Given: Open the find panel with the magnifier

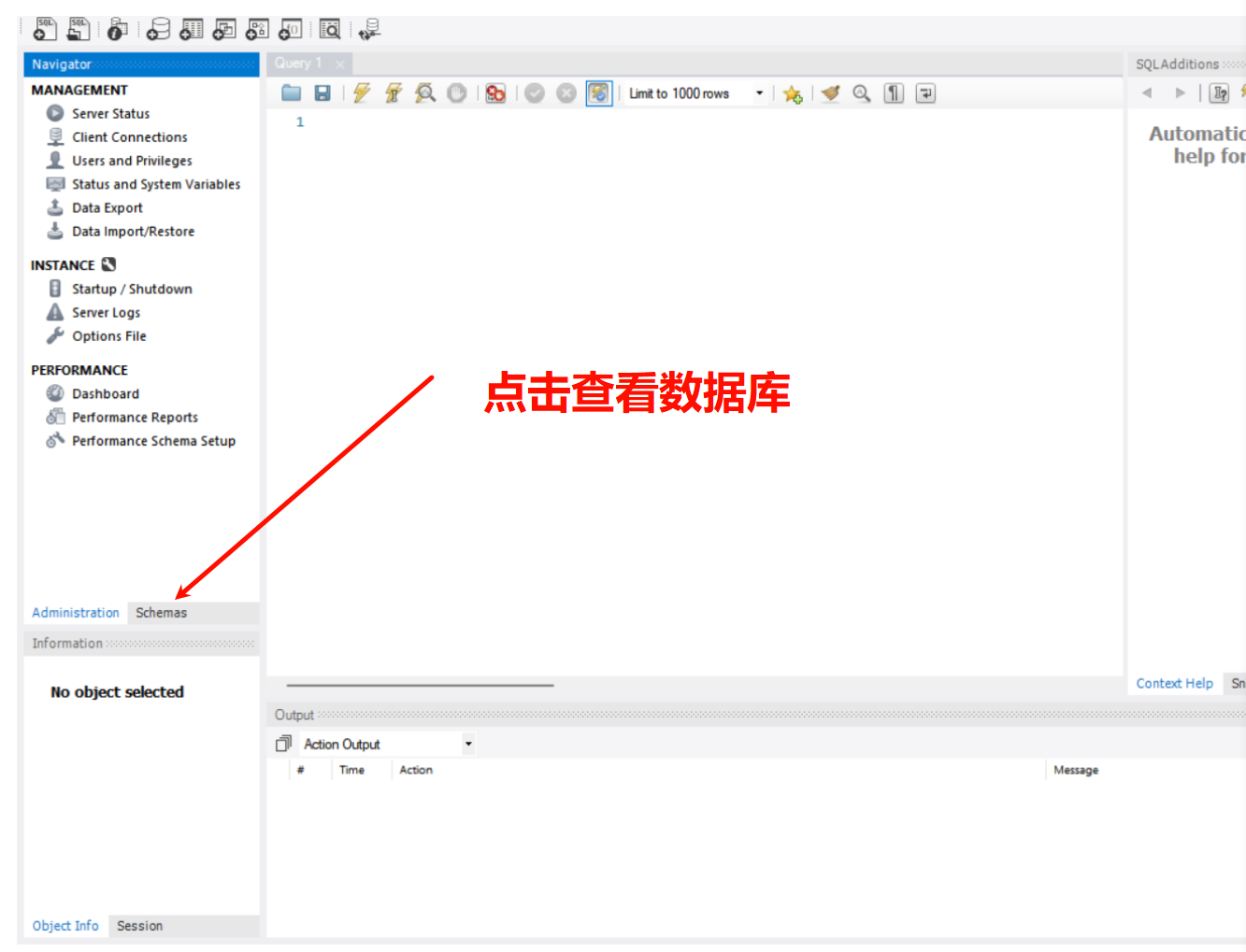Looking at the screenshot, I should (862, 93).
